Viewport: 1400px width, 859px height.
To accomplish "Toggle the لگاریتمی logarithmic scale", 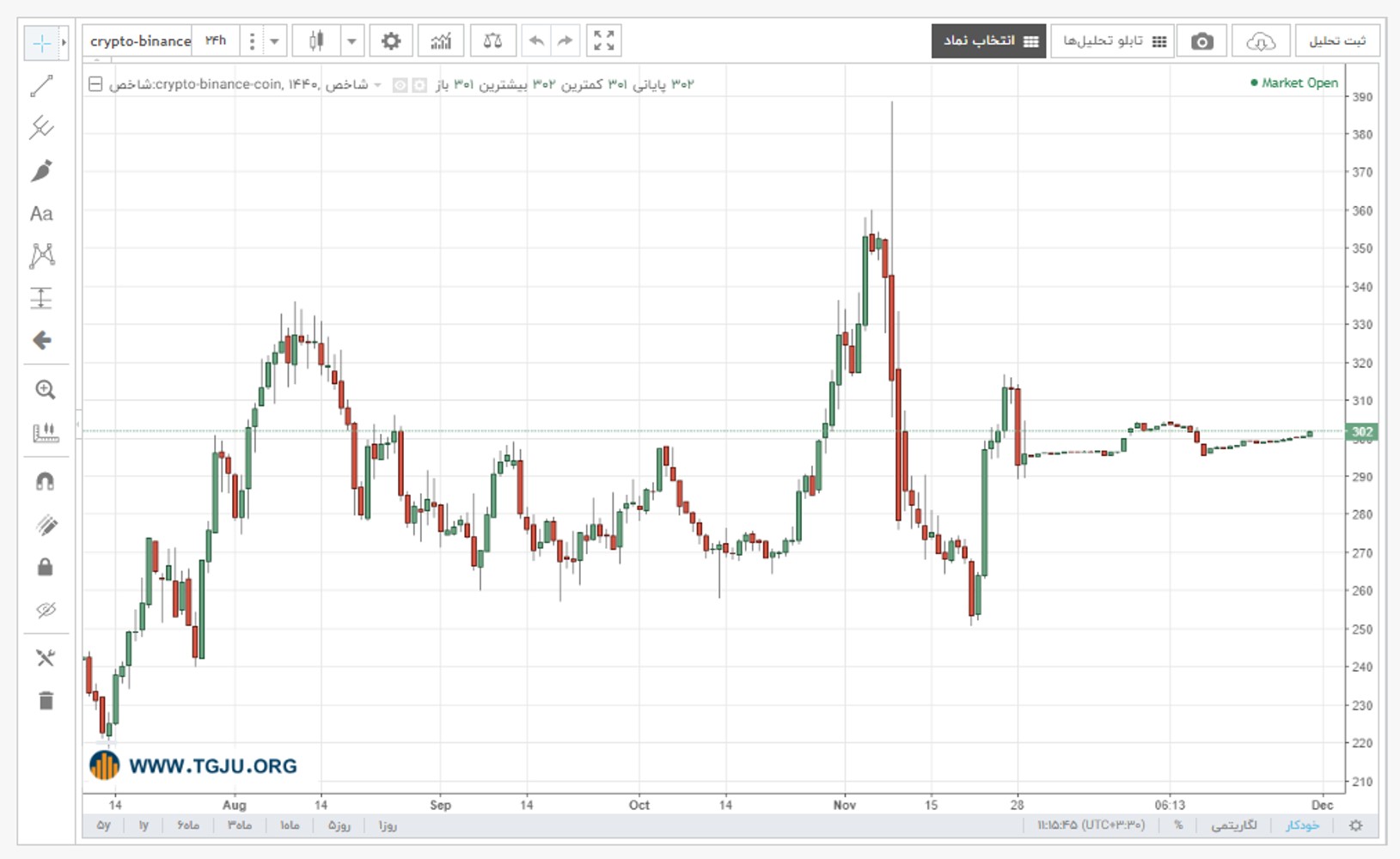I will (x=1234, y=825).
